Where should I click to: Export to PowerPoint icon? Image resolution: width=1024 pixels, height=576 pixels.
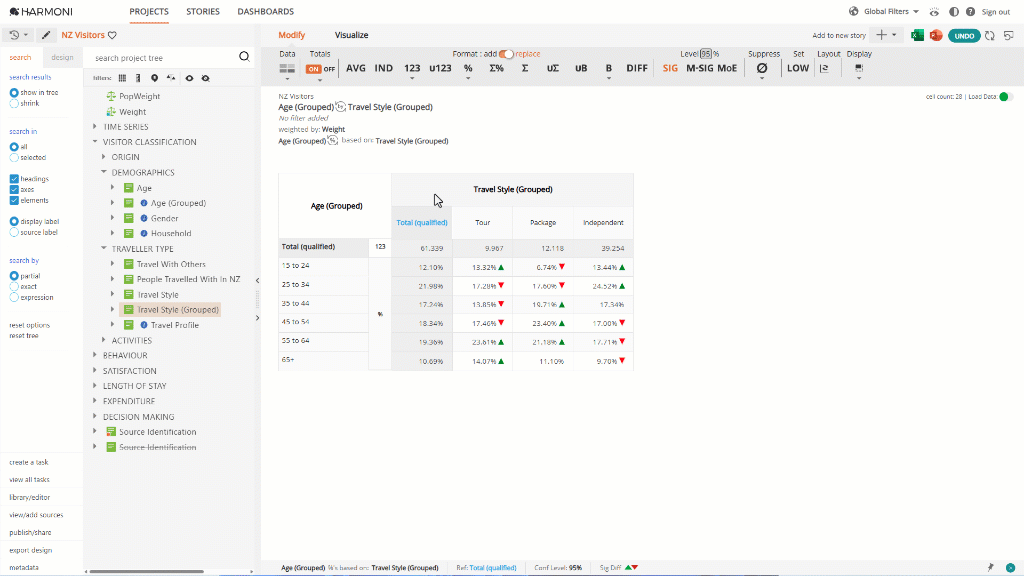(936, 35)
